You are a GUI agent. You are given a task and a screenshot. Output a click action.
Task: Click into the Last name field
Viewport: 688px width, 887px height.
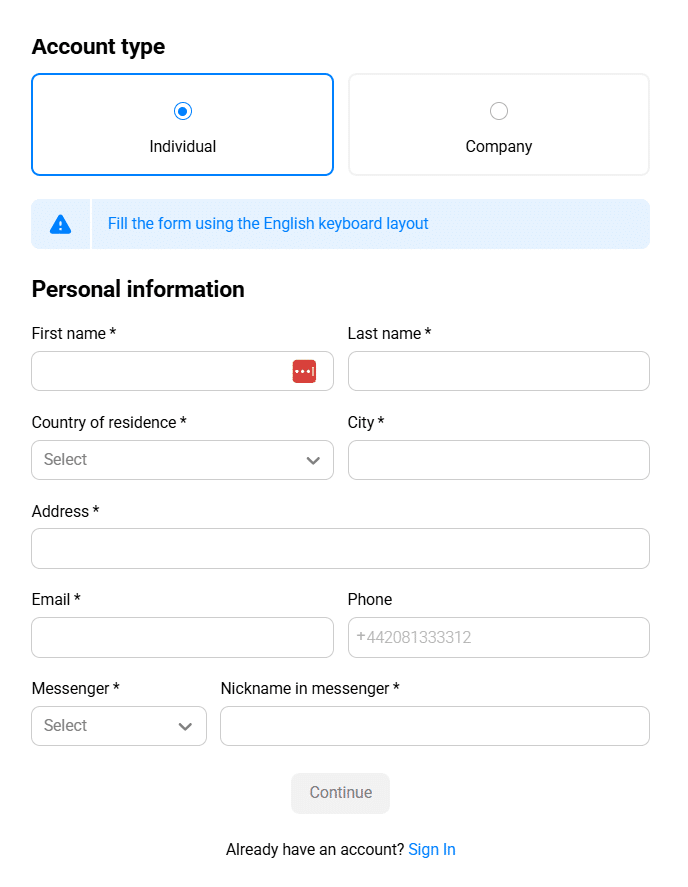click(x=499, y=371)
